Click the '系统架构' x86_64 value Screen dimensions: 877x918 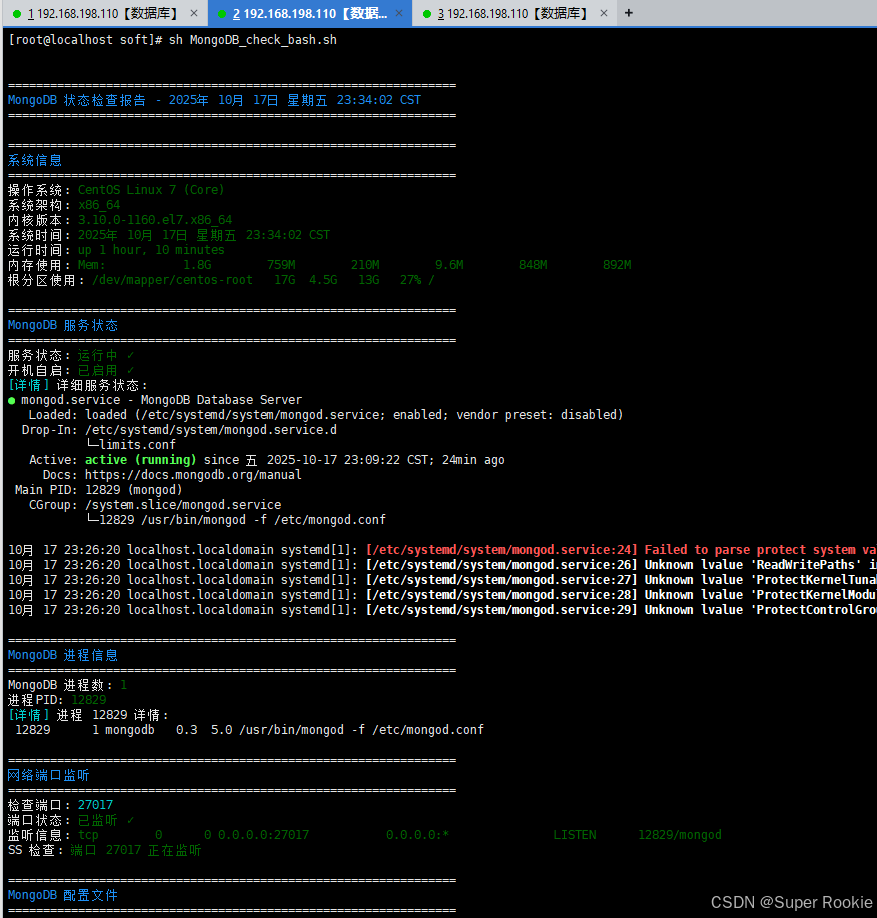pyautogui.click(x=99, y=205)
